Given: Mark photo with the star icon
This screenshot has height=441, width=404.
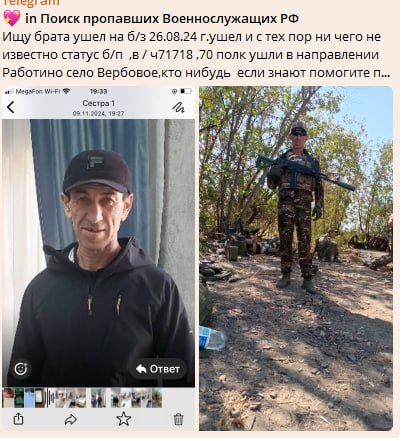Looking at the screenshot, I should point(124,419).
